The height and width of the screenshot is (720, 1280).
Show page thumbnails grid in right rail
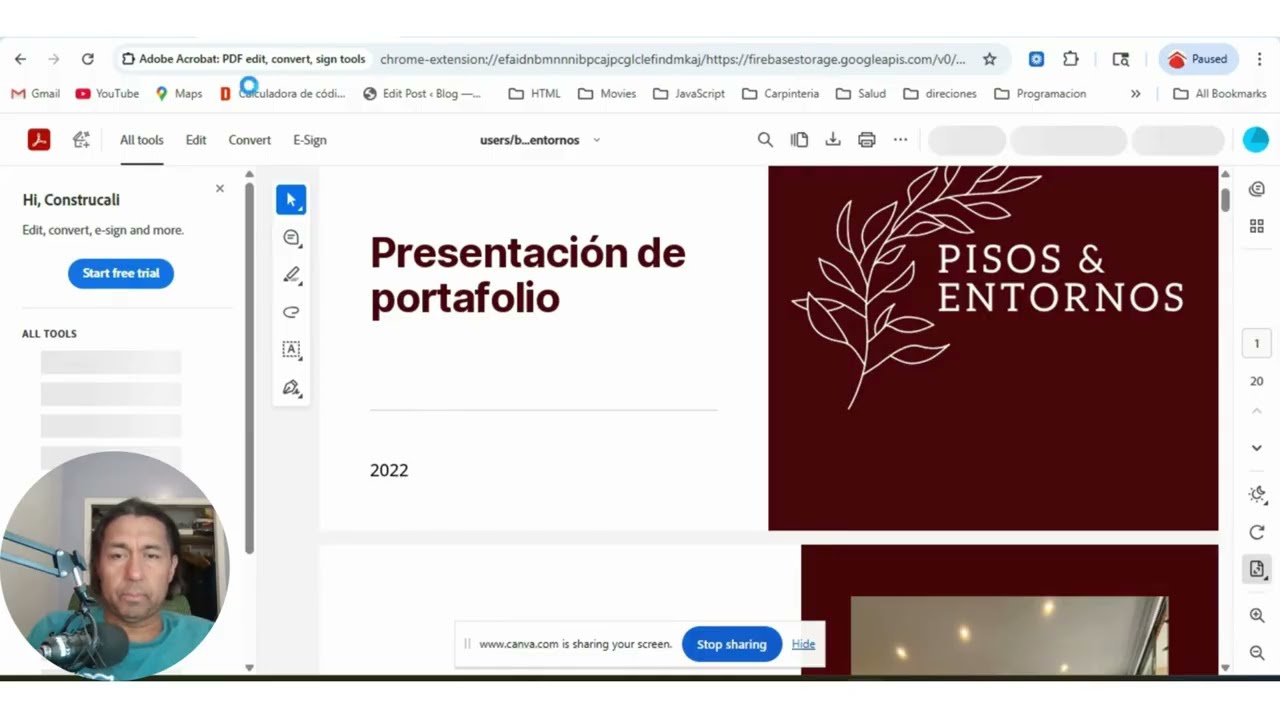[x=1257, y=227]
